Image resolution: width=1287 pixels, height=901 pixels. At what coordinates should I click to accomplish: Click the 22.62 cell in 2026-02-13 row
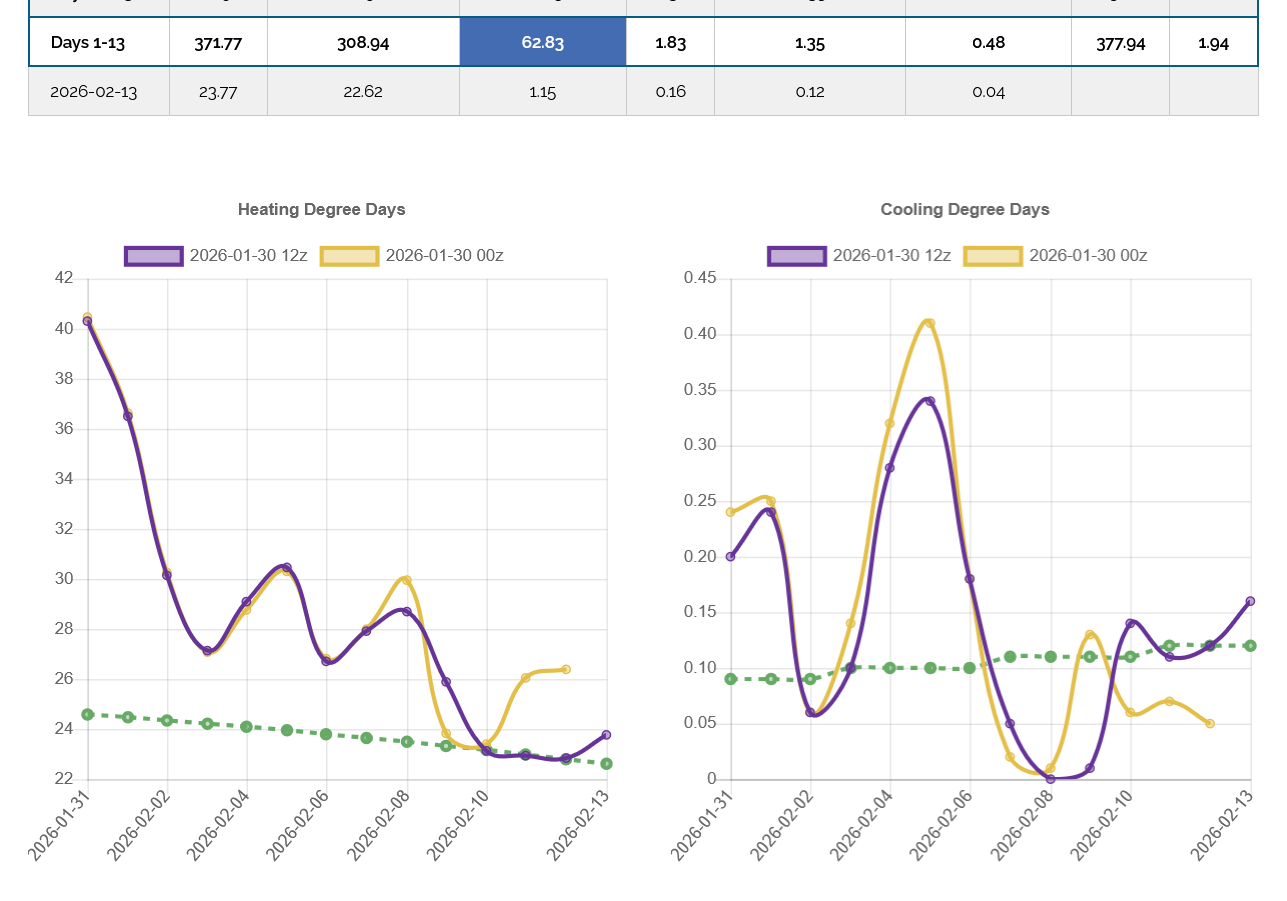(363, 92)
